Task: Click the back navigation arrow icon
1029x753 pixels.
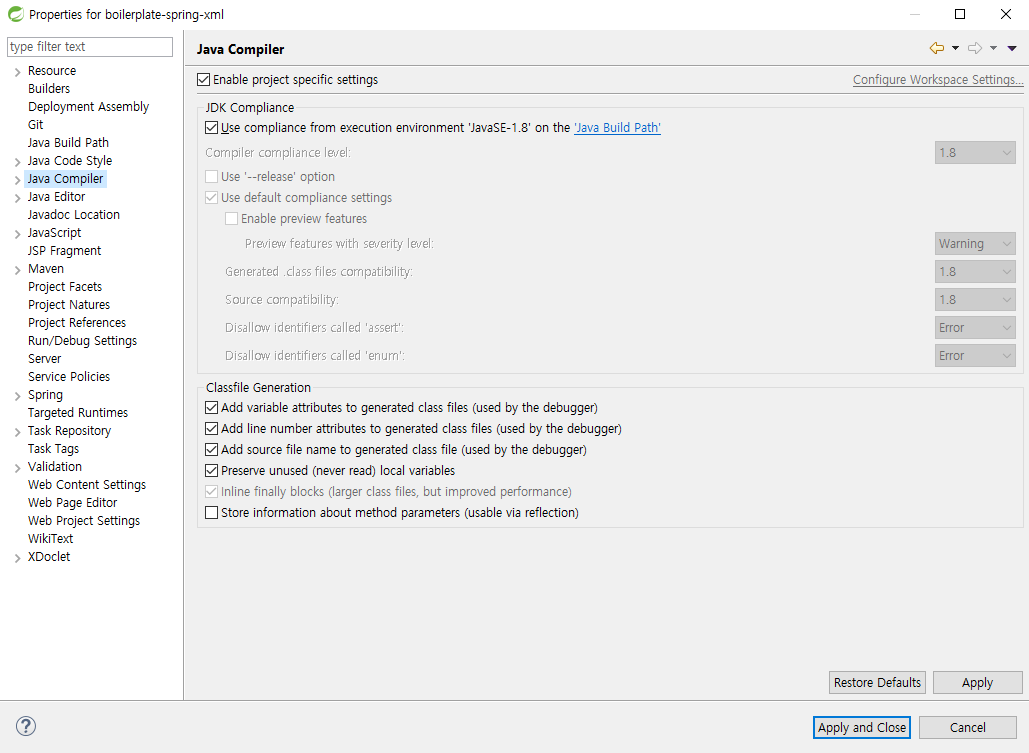Action: pyautogui.click(x=936, y=48)
